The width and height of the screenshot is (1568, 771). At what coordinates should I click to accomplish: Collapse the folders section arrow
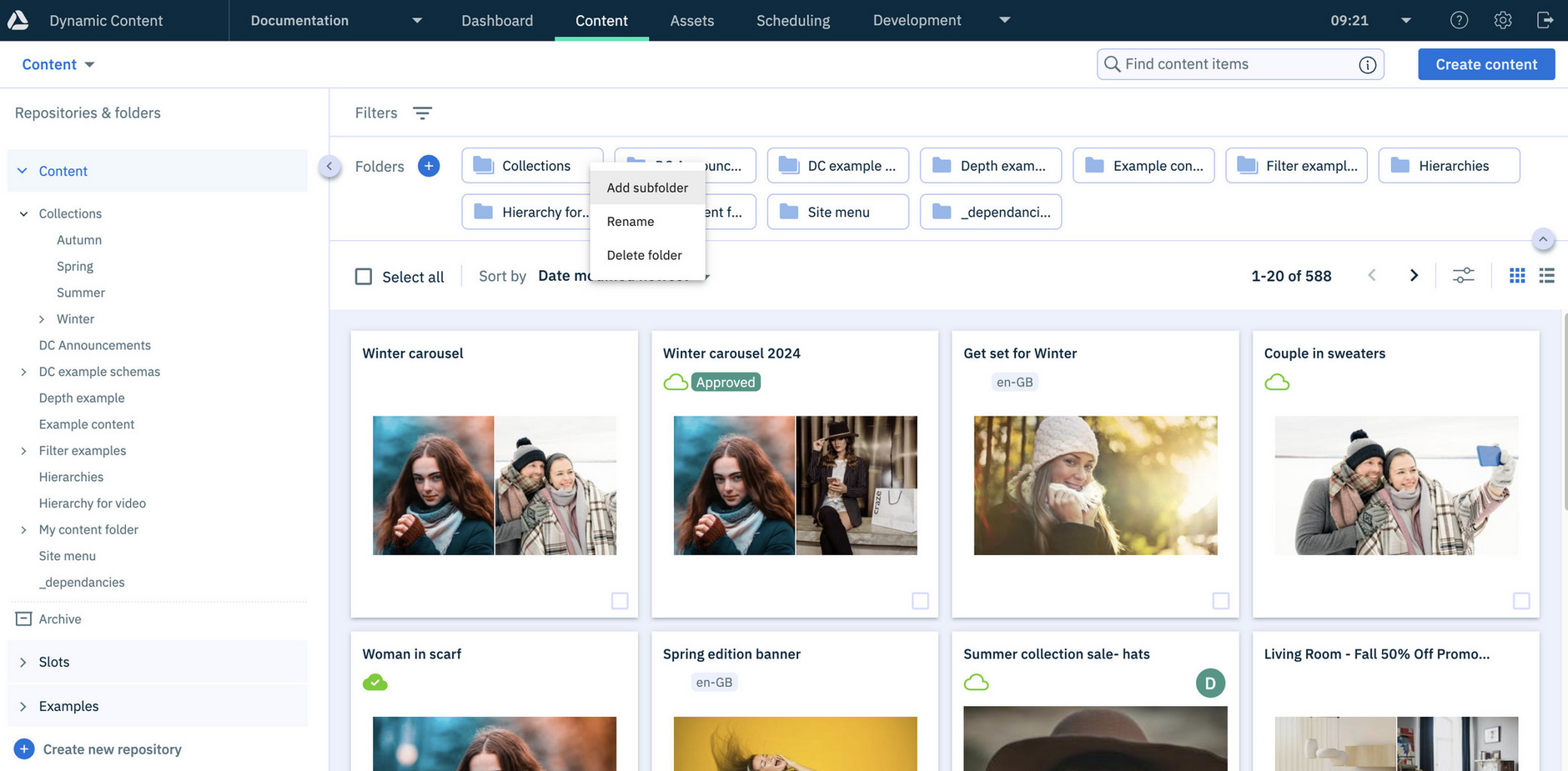1543,239
